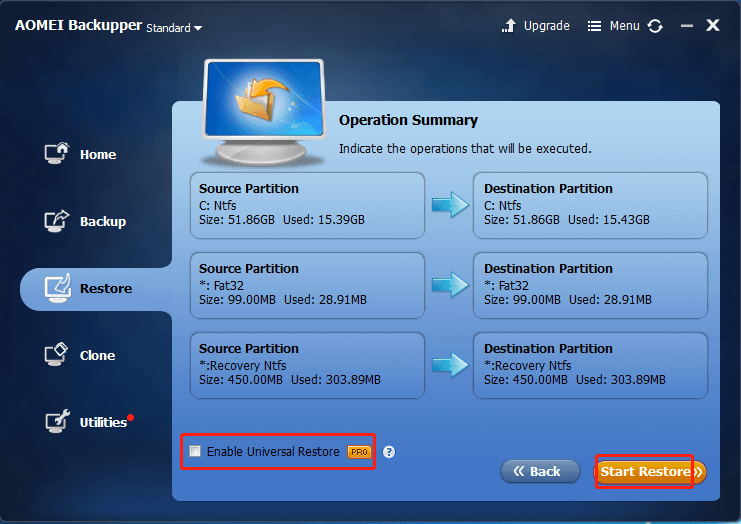This screenshot has height=524, width=741.
Task: Click the Operation Summary heading
Action: 408,120
